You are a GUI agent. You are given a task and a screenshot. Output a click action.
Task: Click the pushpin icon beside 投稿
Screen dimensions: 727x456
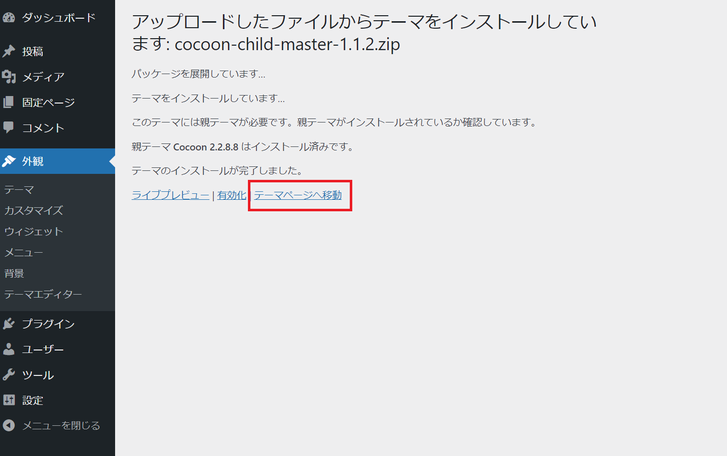click(9, 51)
